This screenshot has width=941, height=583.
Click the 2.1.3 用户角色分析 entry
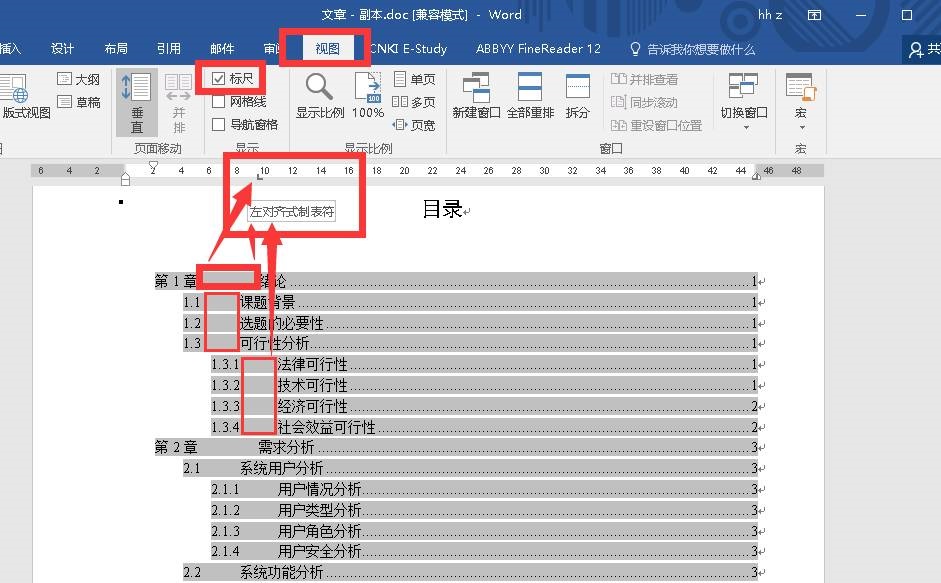(484, 531)
